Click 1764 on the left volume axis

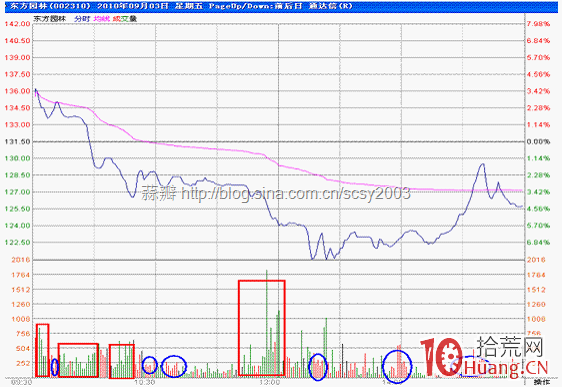point(20,275)
